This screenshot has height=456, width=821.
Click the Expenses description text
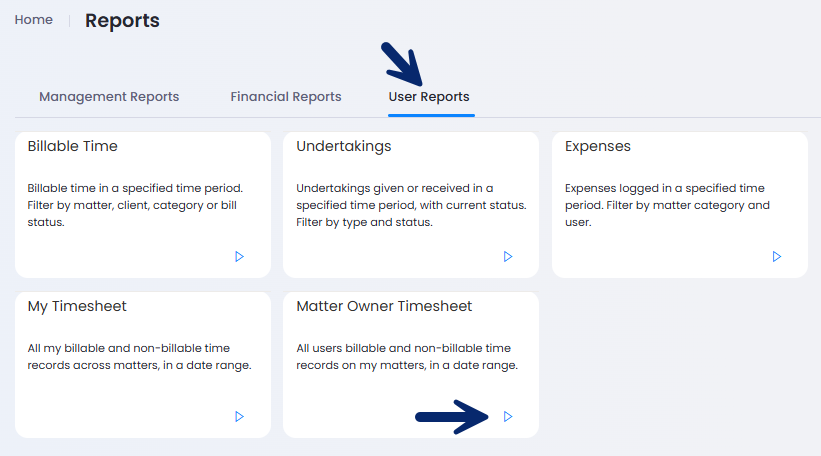(x=667, y=205)
